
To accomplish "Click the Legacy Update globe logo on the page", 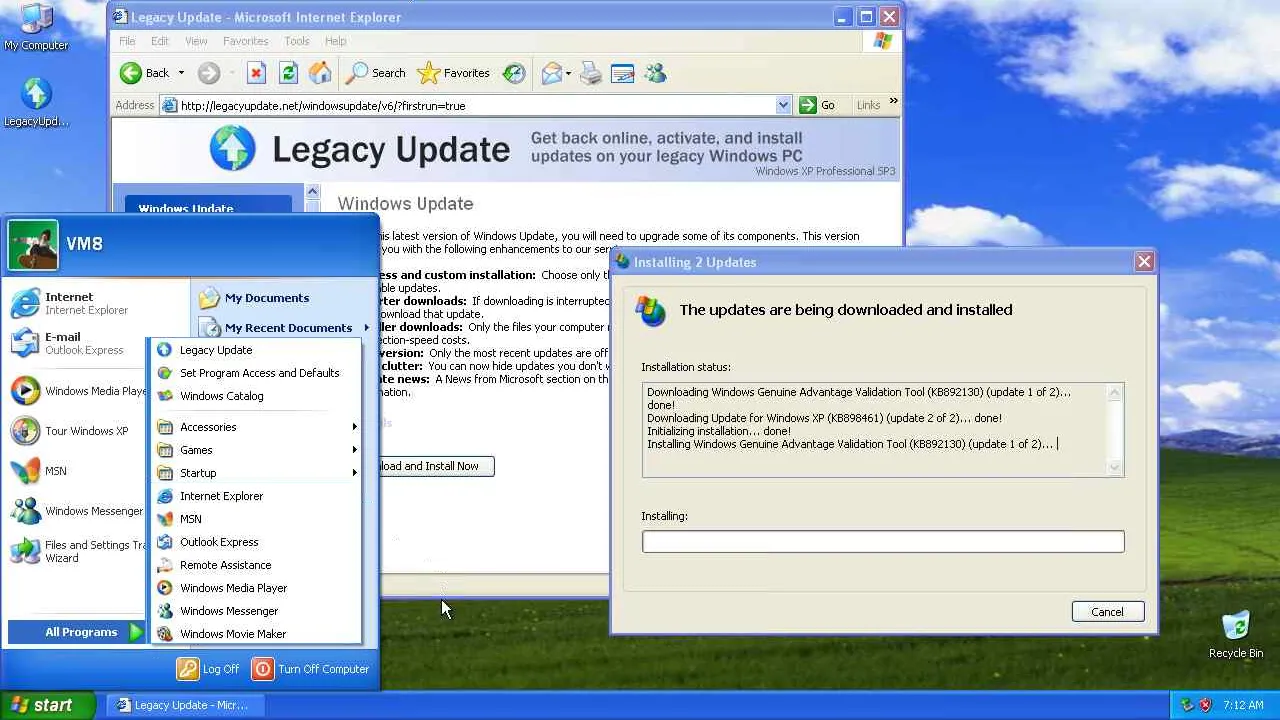I will [232, 149].
